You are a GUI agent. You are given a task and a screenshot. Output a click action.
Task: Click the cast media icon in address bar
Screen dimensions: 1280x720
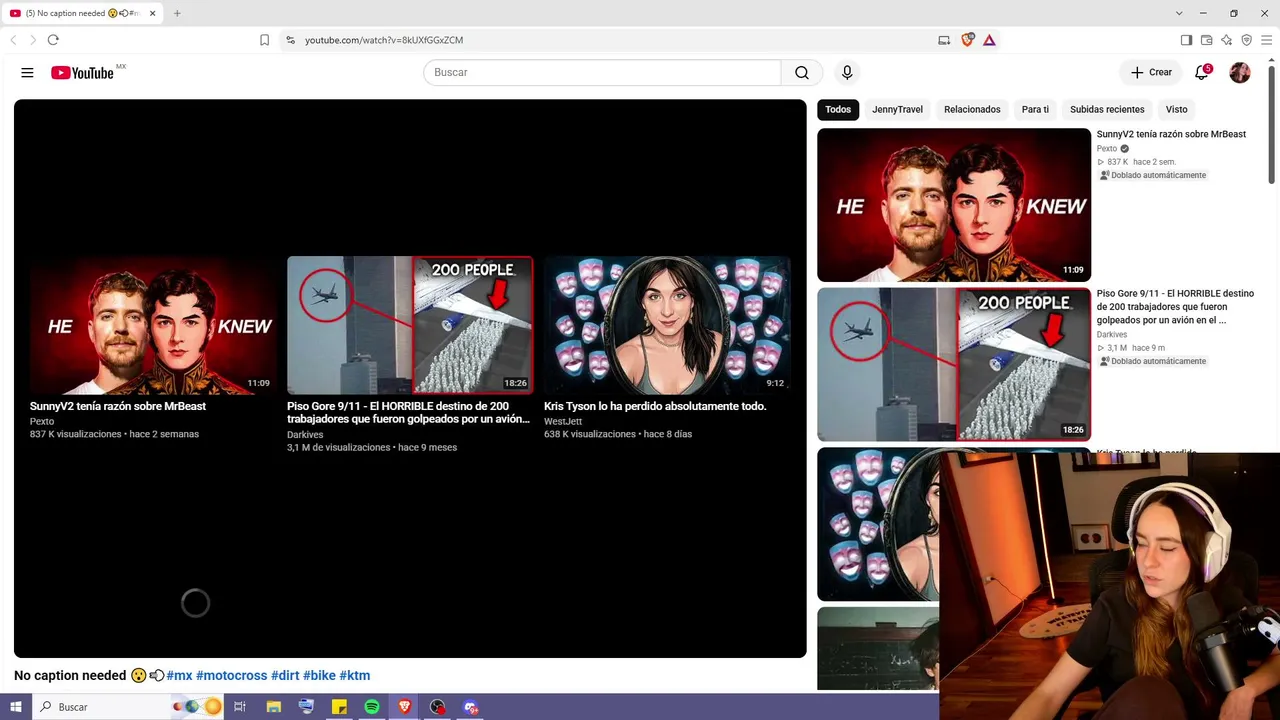point(944,40)
